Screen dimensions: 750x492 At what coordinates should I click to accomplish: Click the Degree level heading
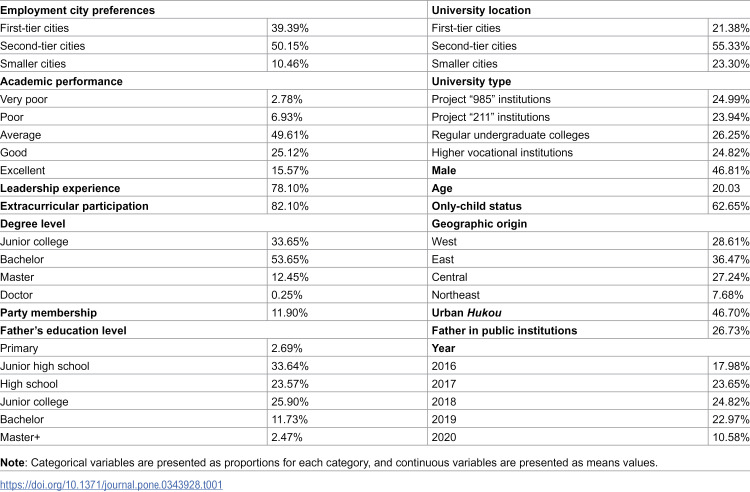pos(33,224)
